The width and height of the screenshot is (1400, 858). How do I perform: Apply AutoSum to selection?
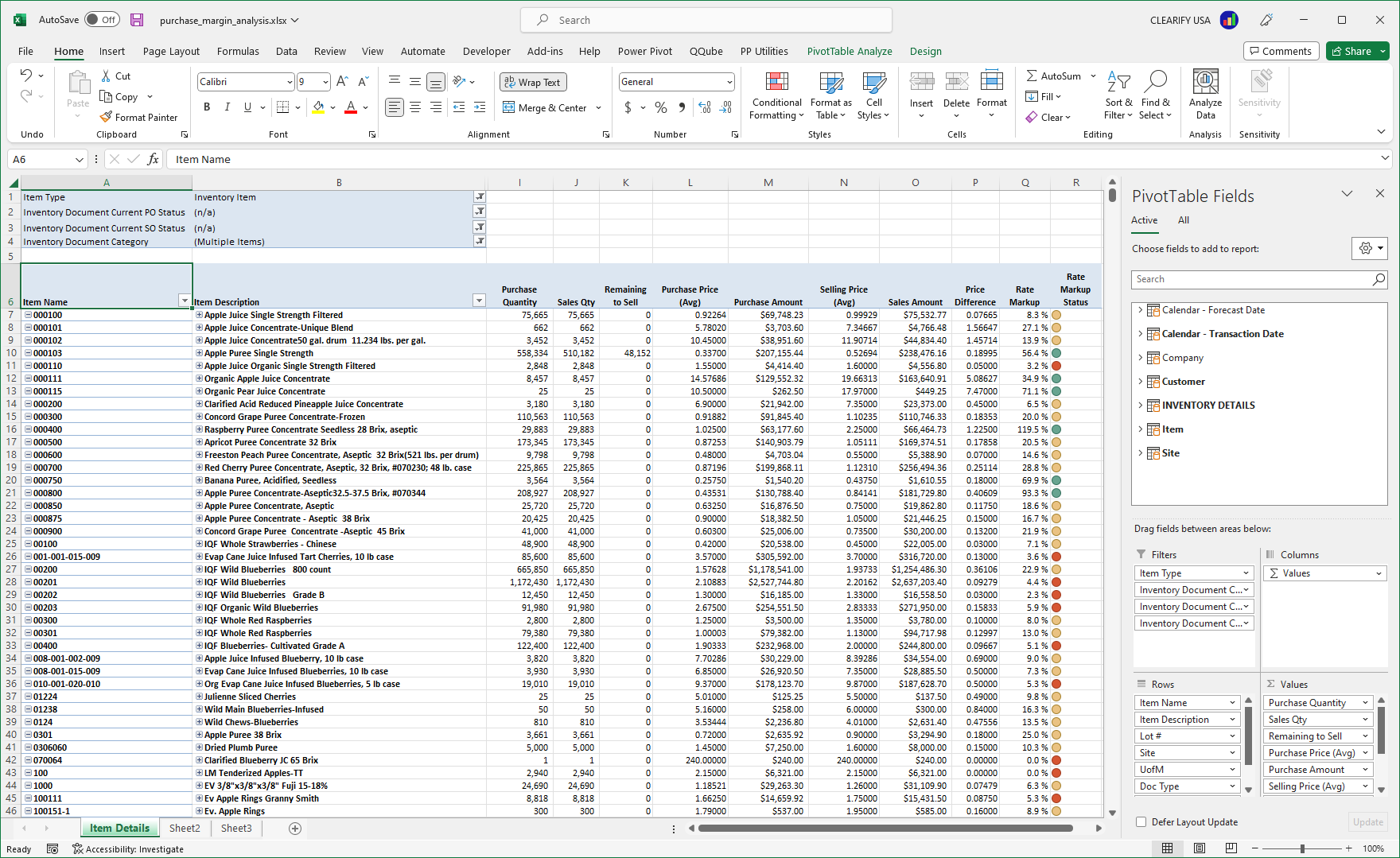pyautogui.click(x=1058, y=76)
